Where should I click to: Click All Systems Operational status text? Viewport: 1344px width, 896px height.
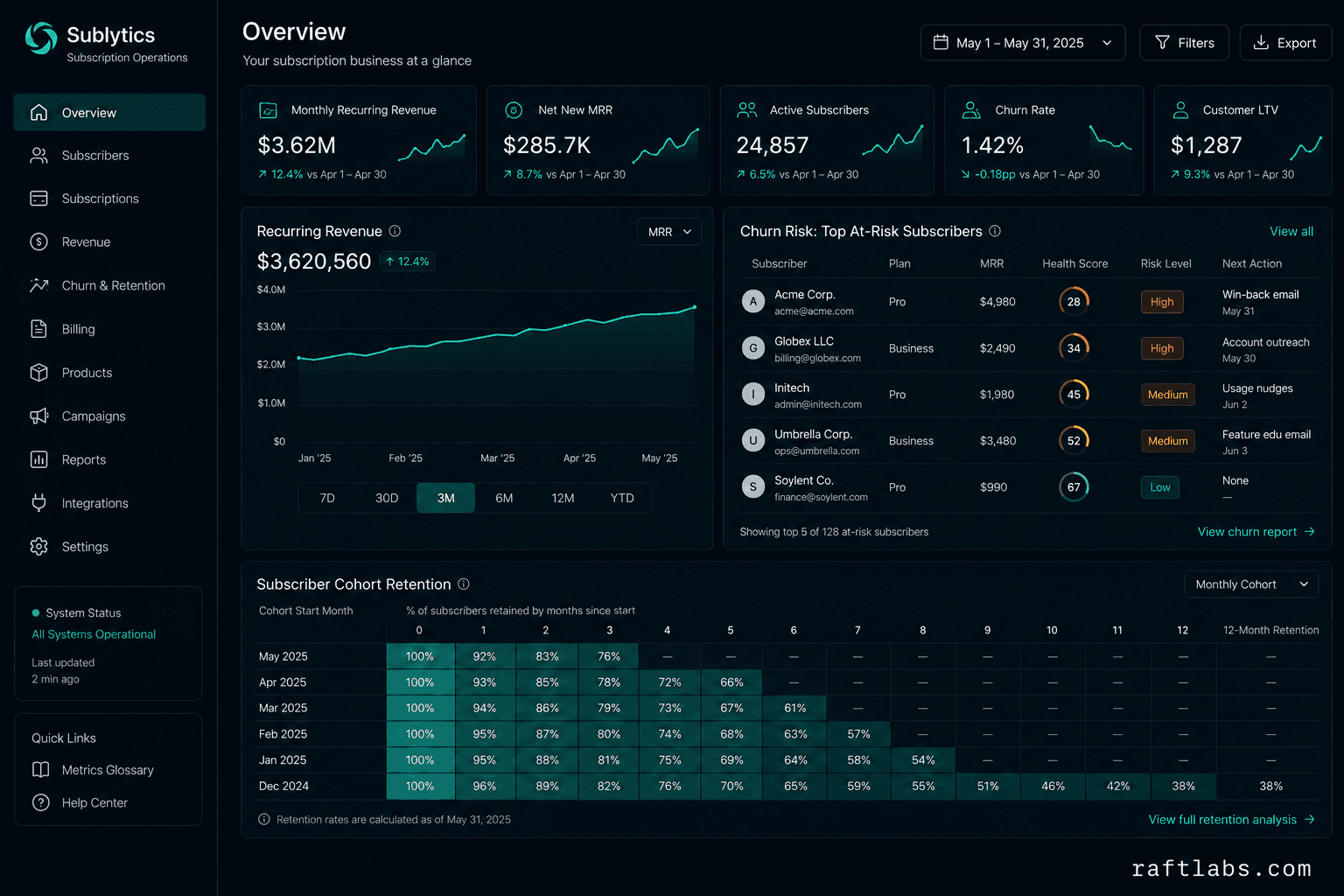[94, 634]
